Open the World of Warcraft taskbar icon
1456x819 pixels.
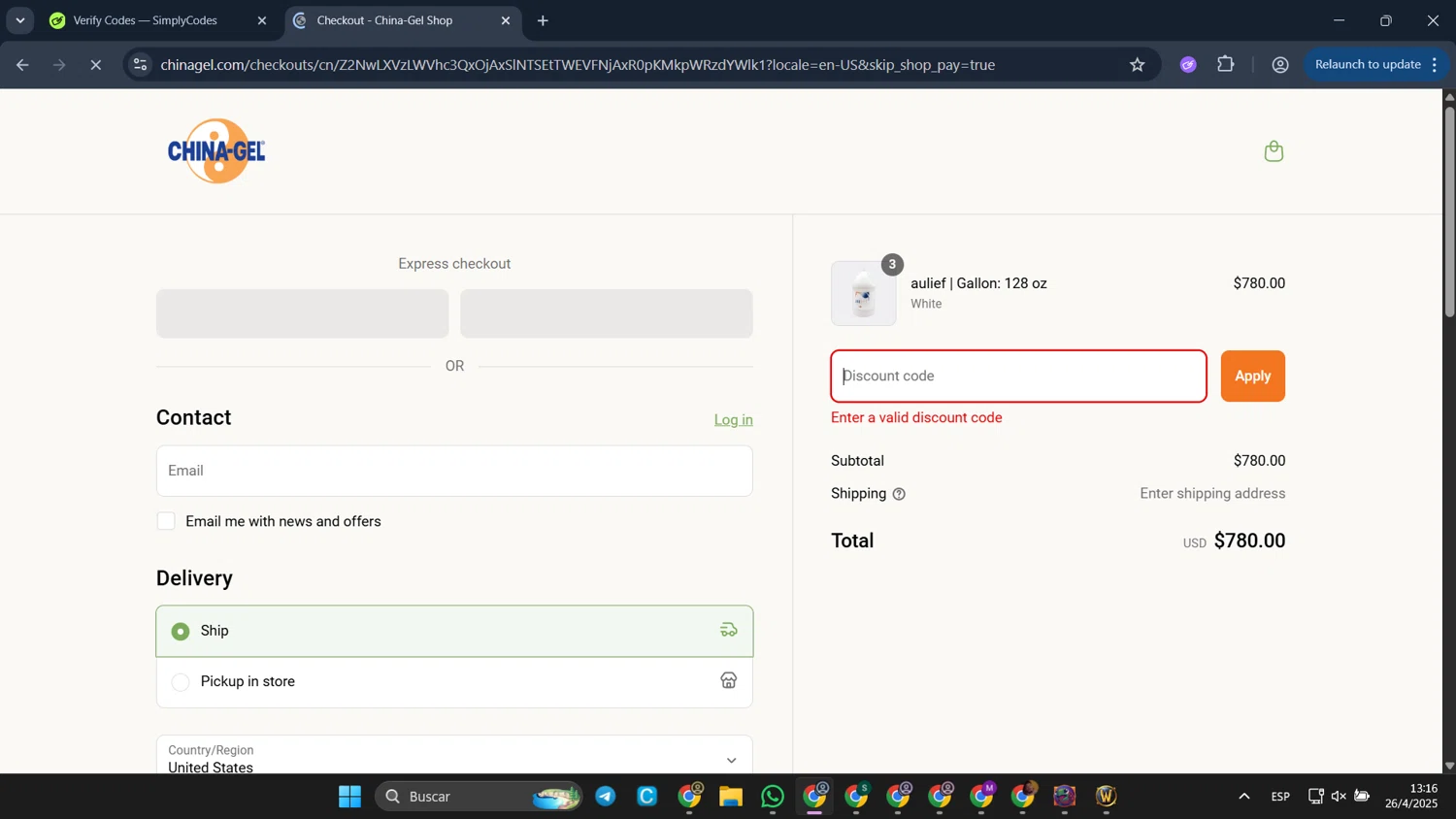click(x=1107, y=797)
